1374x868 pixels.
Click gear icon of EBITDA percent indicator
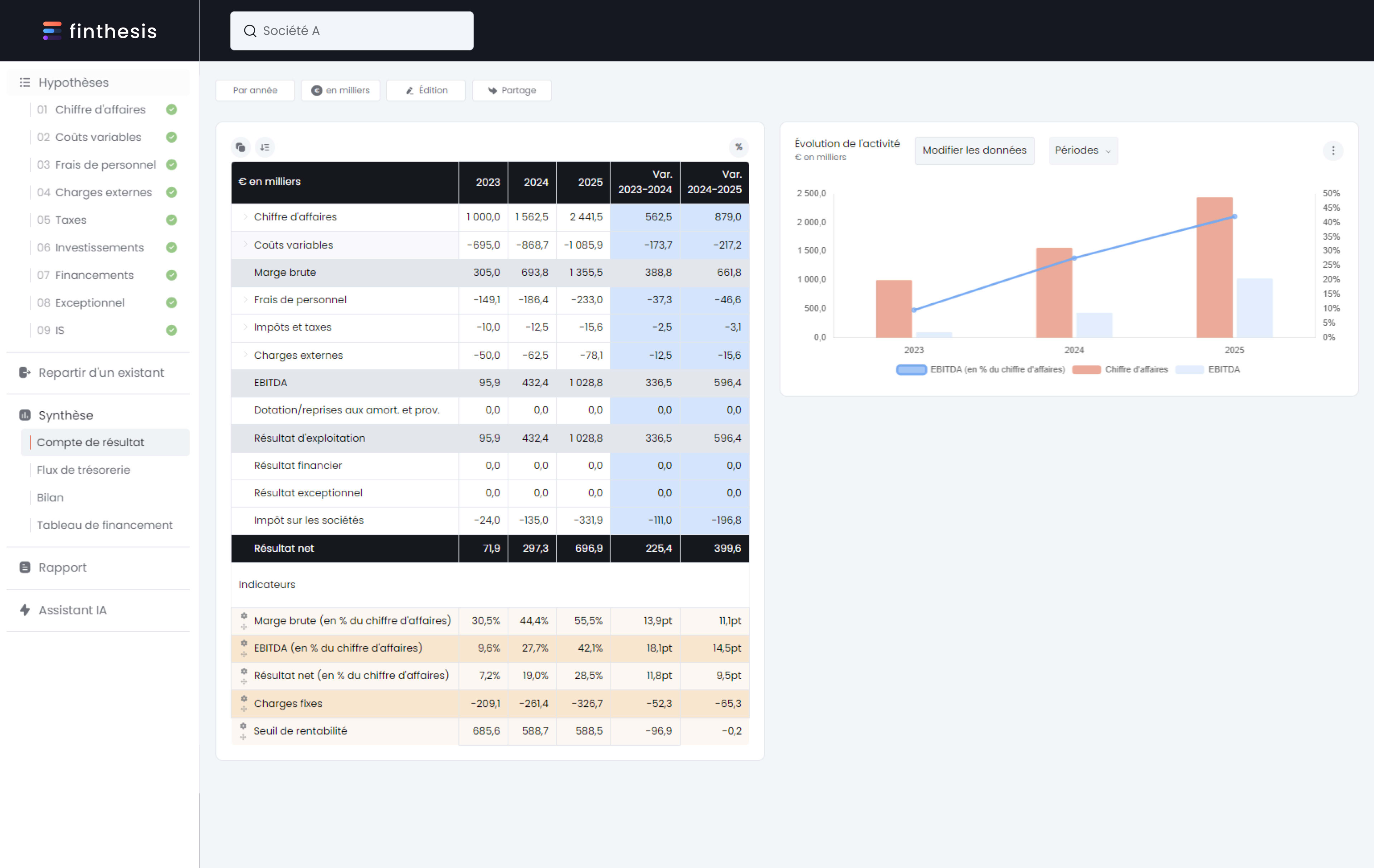(x=244, y=643)
